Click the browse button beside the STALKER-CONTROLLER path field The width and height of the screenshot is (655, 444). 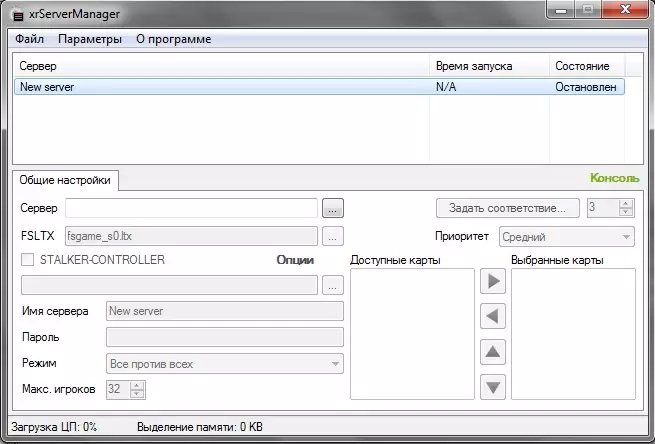coord(333,285)
